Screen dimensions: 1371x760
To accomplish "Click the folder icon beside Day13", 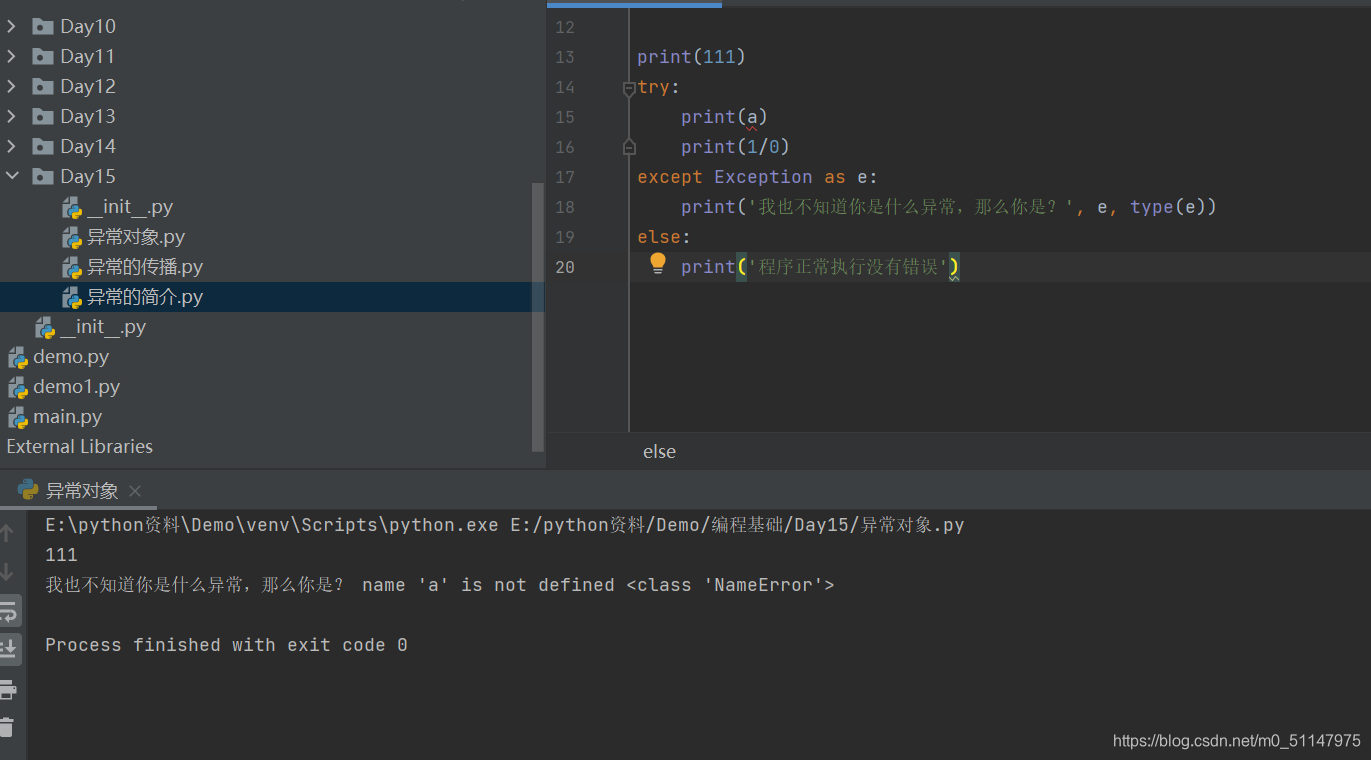I will click(42, 117).
